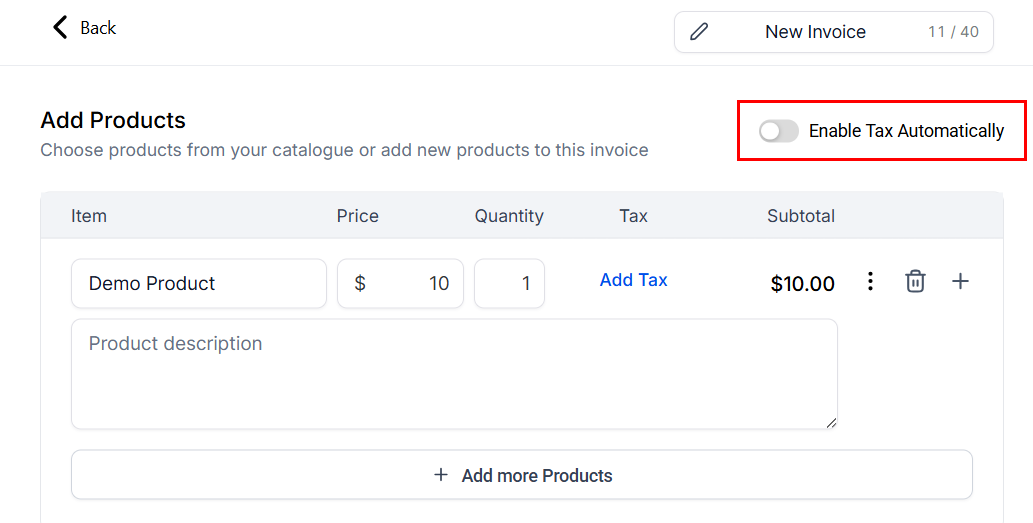This screenshot has height=523, width=1033.
Task: Click the Enable Tax Automatically label text
Action: pyautogui.click(x=906, y=131)
